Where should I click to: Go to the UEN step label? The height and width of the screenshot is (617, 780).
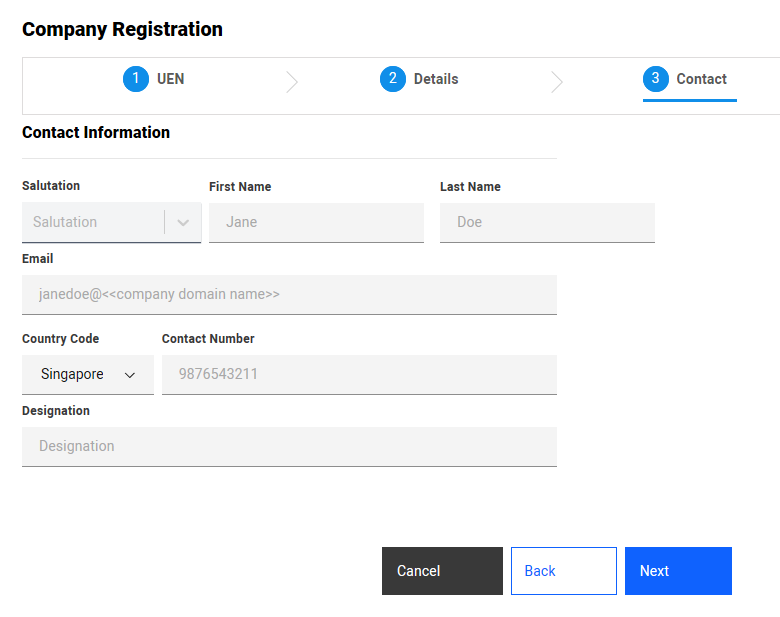point(170,79)
